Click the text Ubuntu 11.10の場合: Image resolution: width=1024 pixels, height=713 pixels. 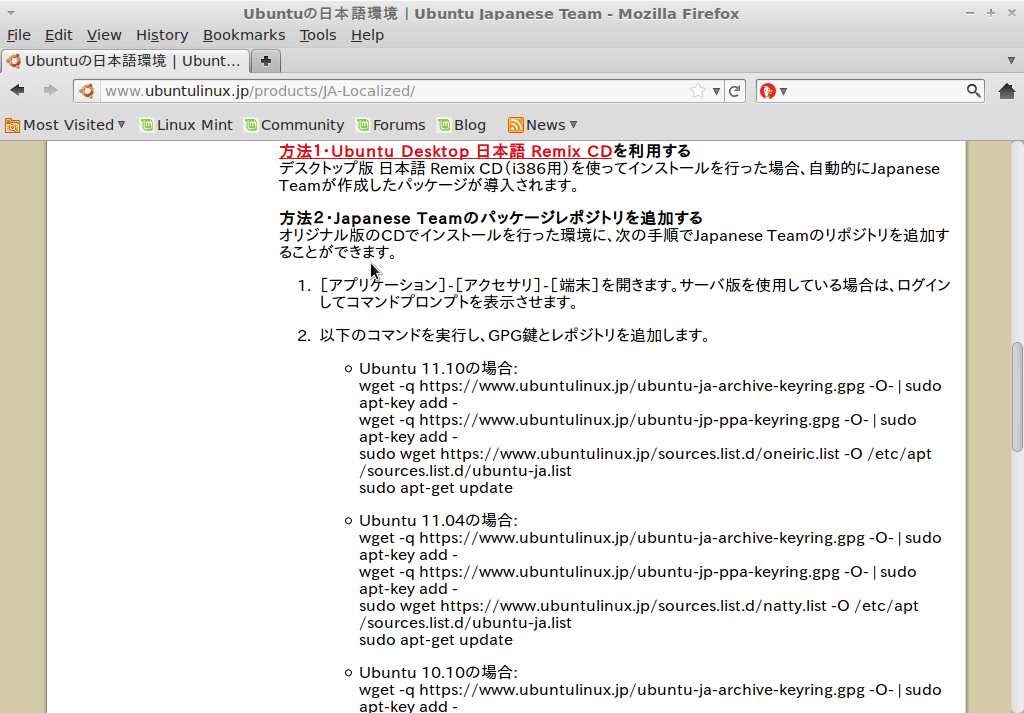pos(438,368)
